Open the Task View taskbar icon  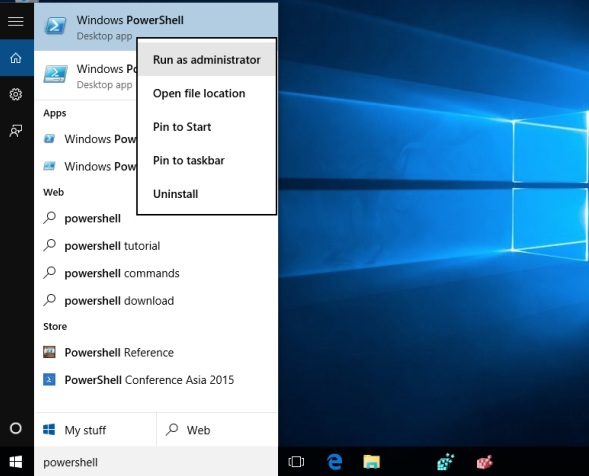296,462
